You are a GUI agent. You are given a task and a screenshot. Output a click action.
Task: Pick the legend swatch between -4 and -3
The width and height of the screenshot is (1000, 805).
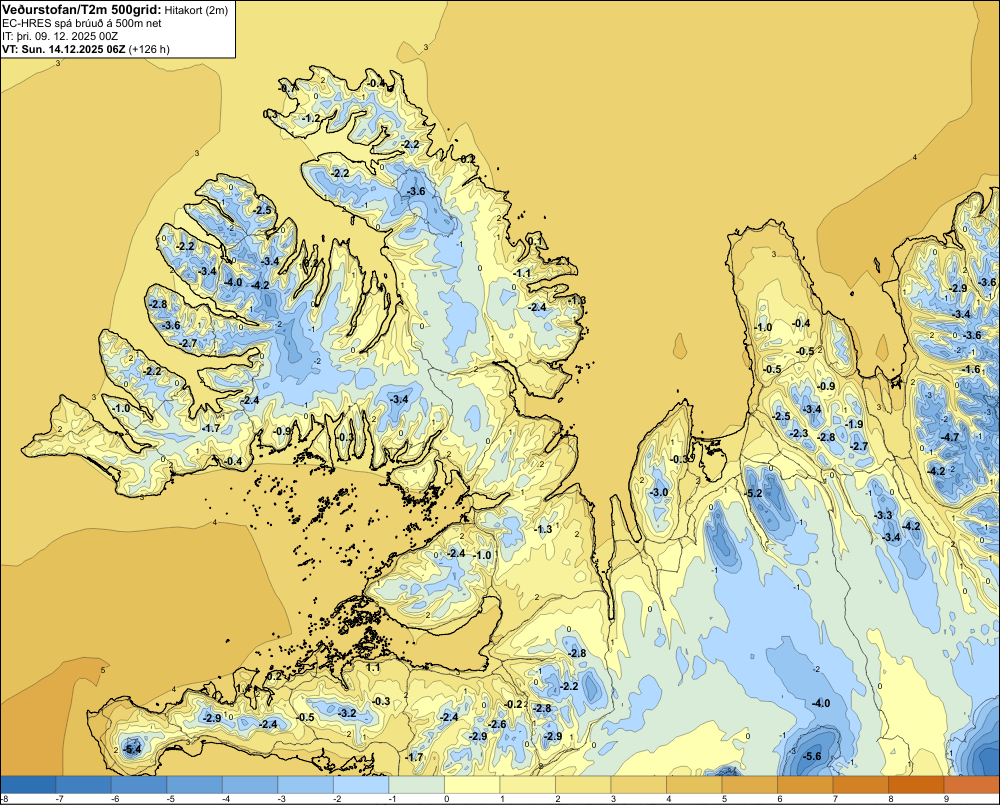(250, 785)
